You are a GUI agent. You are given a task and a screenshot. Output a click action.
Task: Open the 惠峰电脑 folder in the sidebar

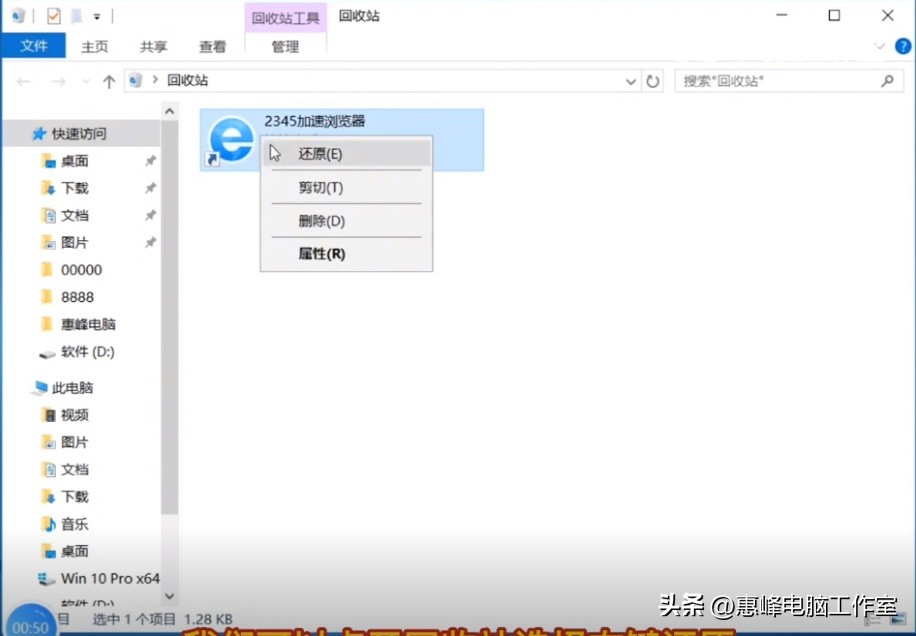88,323
